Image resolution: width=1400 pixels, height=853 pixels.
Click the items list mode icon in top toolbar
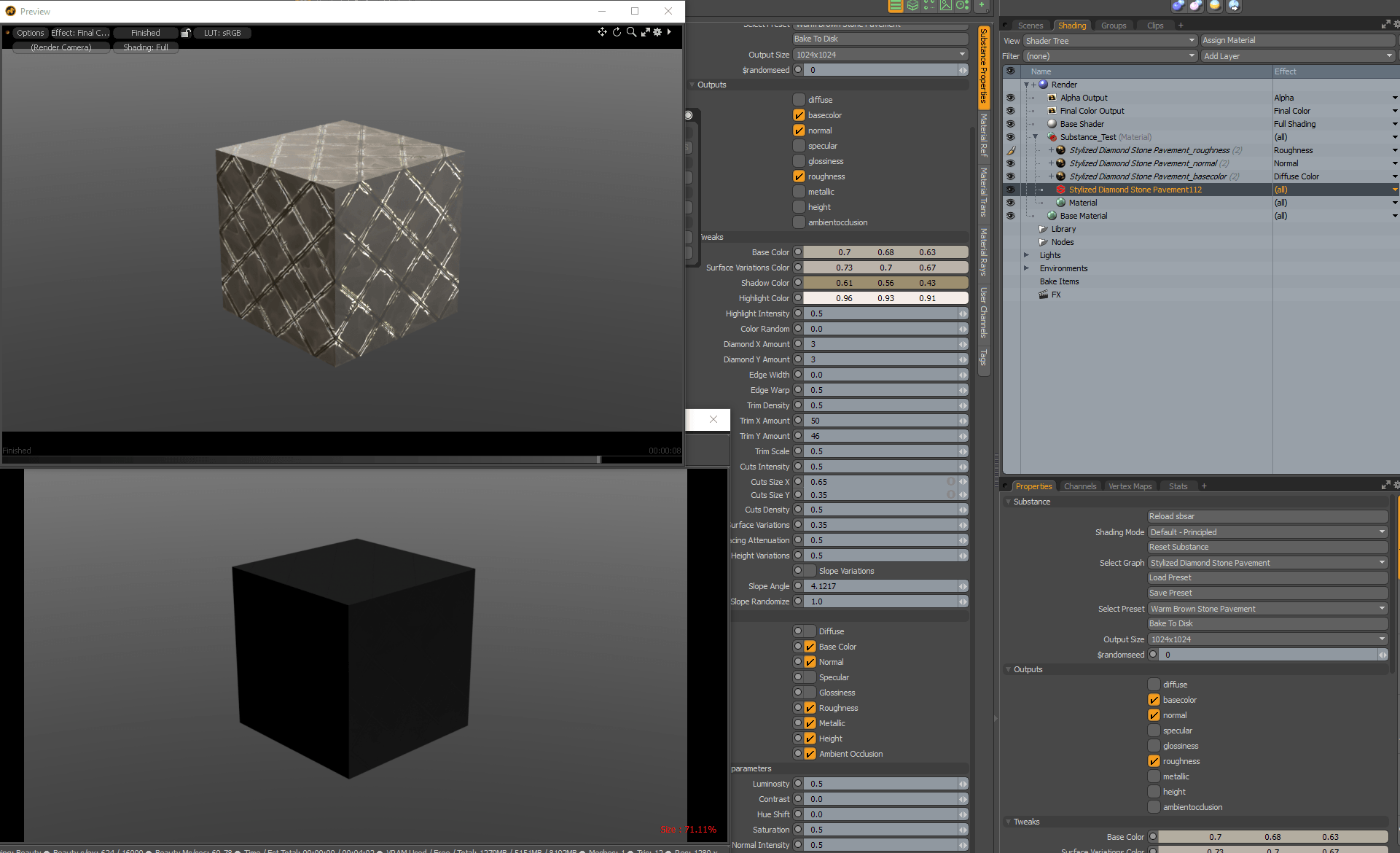[x=896, y=6]
